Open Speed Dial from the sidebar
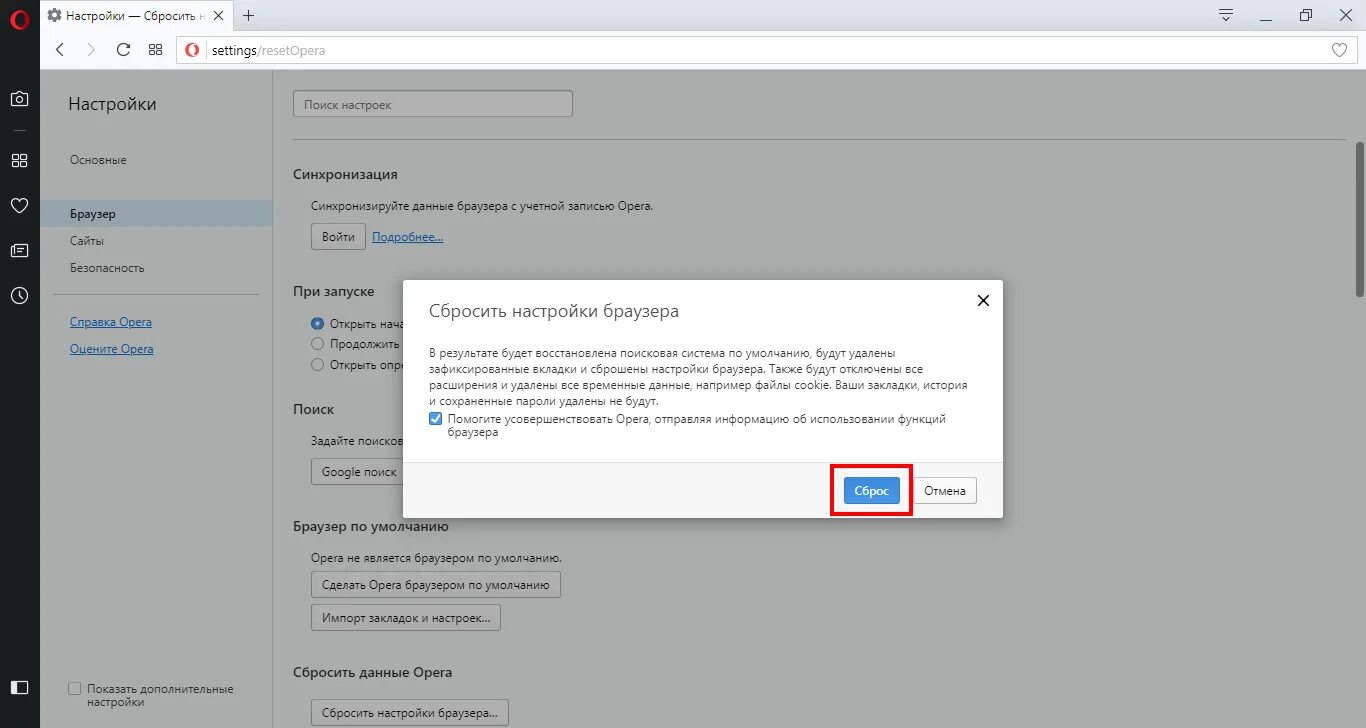Image resolution: width=1366 pixels, height=728 pixels. 19,160
